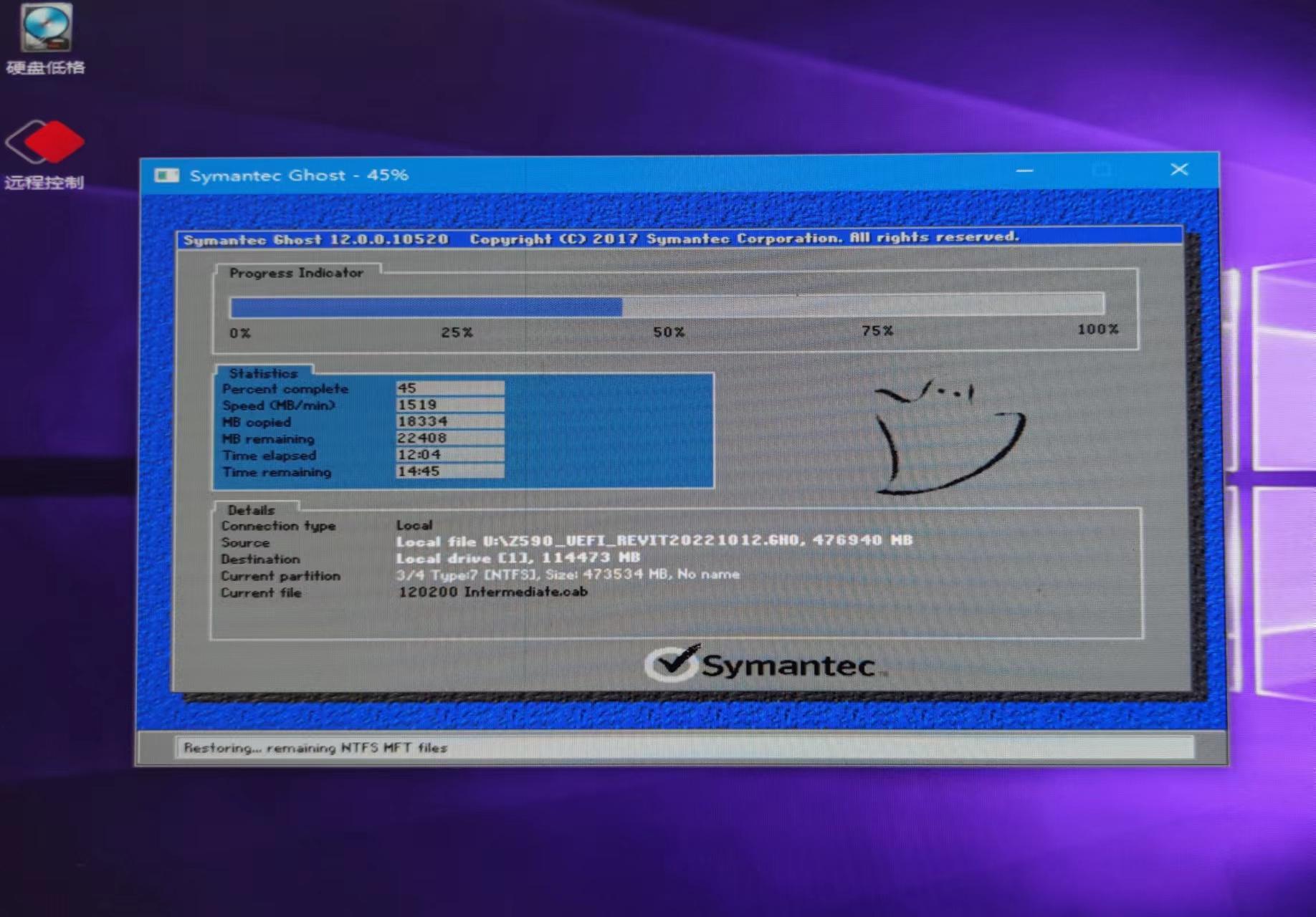Click the Statistics group label

(x=263, y=373)
